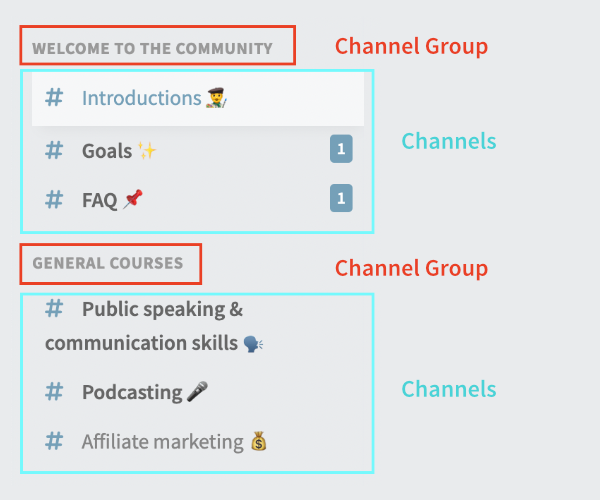Go to the Podcasting channel
Image resolution: width=600 pixels, height=500 pixels.
pyautogui.click(x=198, y=392)
